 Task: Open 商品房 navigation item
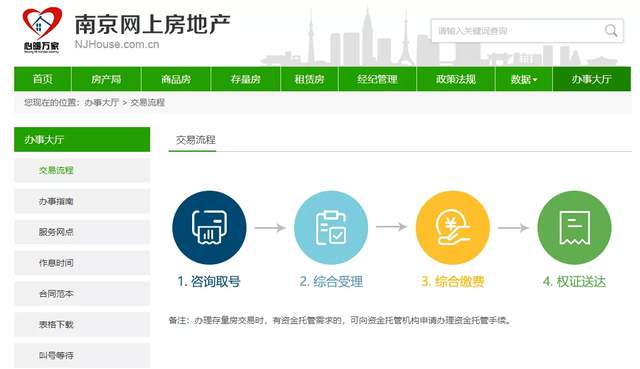pyautogui.click(x=176, y=79)
